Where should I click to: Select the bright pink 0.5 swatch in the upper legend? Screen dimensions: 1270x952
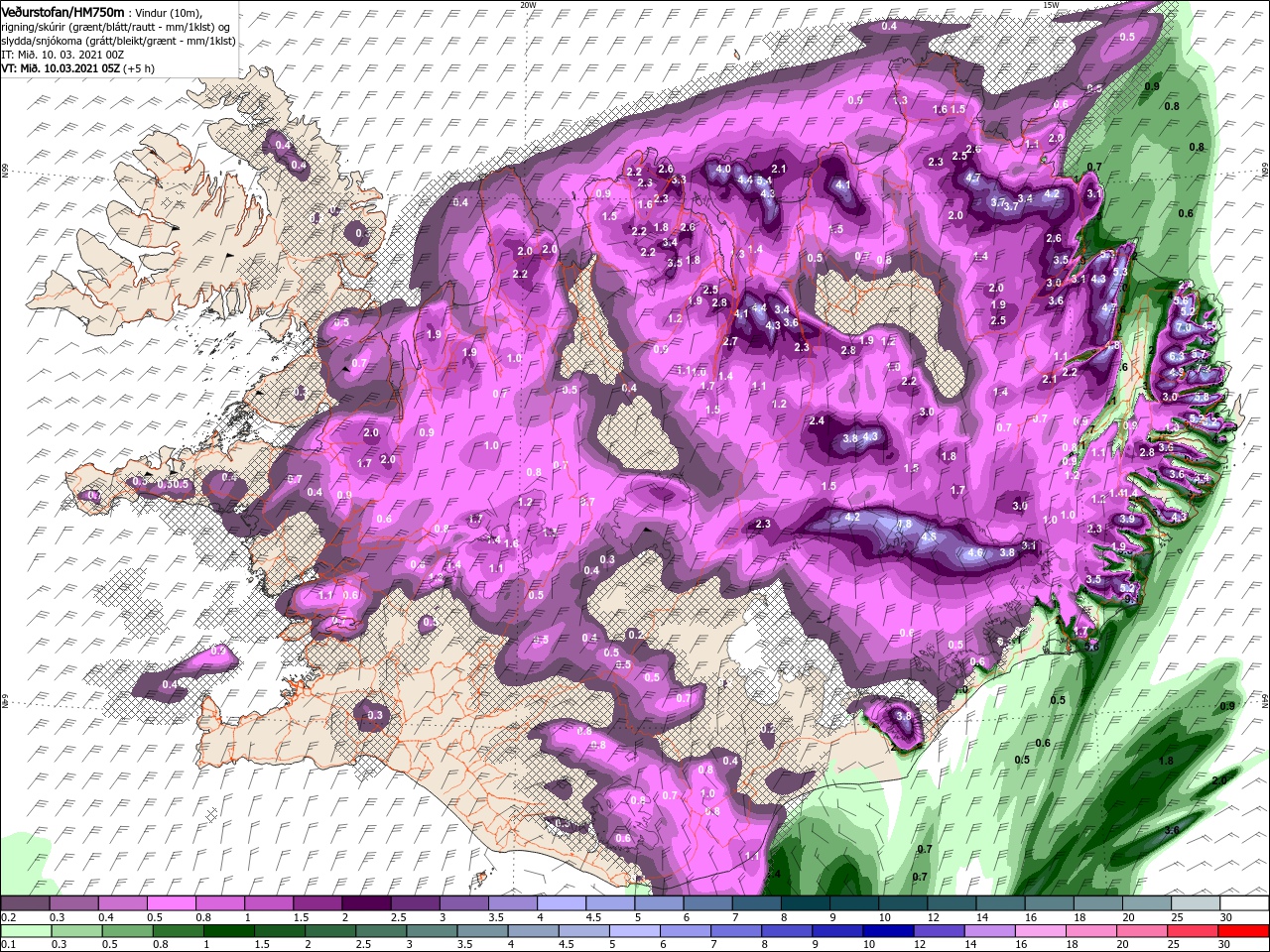tap(171, 904)
